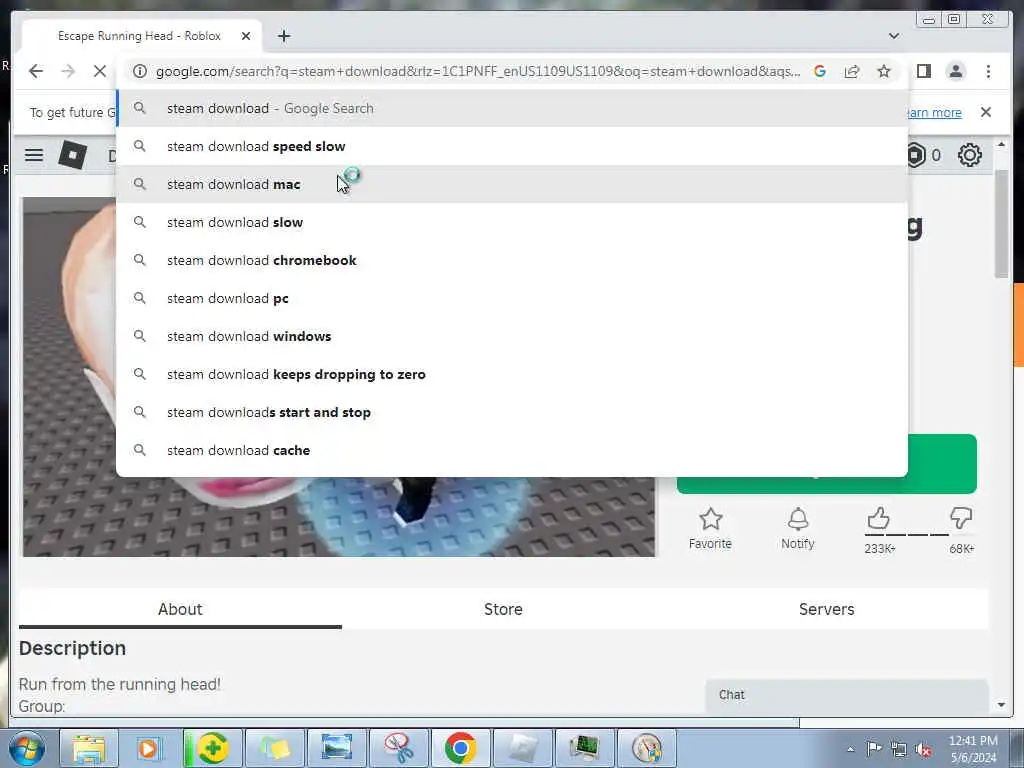Dislike the game with thumbs down

pyautogui.click(x=961, y=518)
